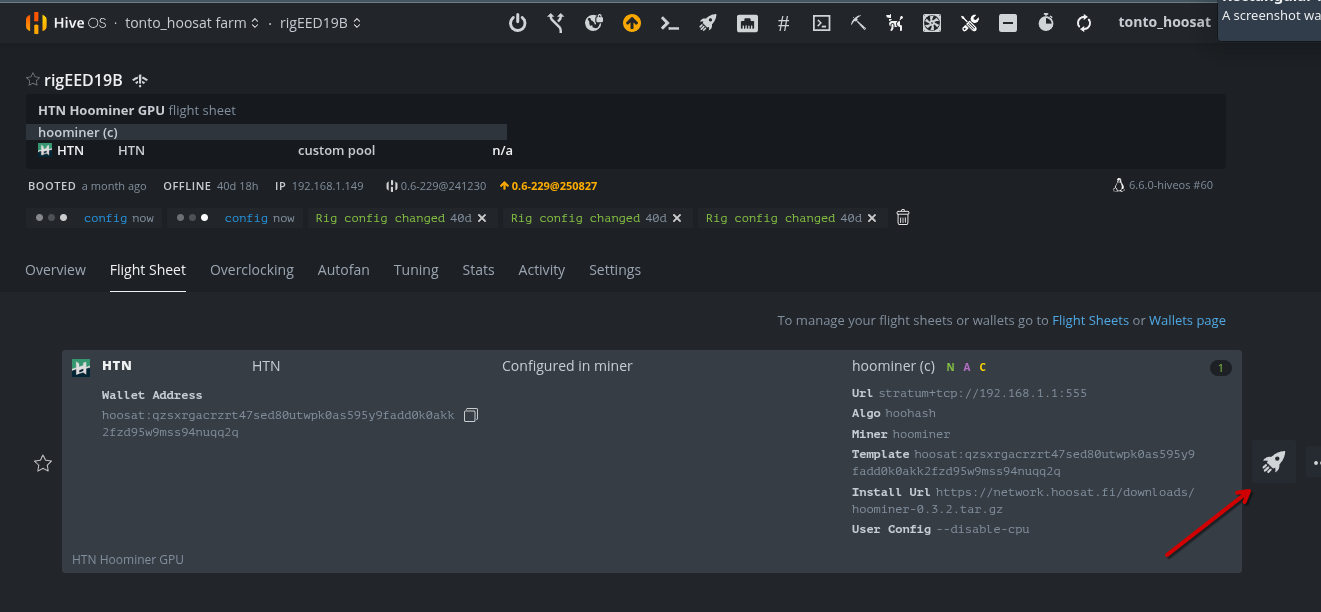Click the rocket flight sheet icon in toolbar
Viewport: 1321px width, 612px height.
708,22
